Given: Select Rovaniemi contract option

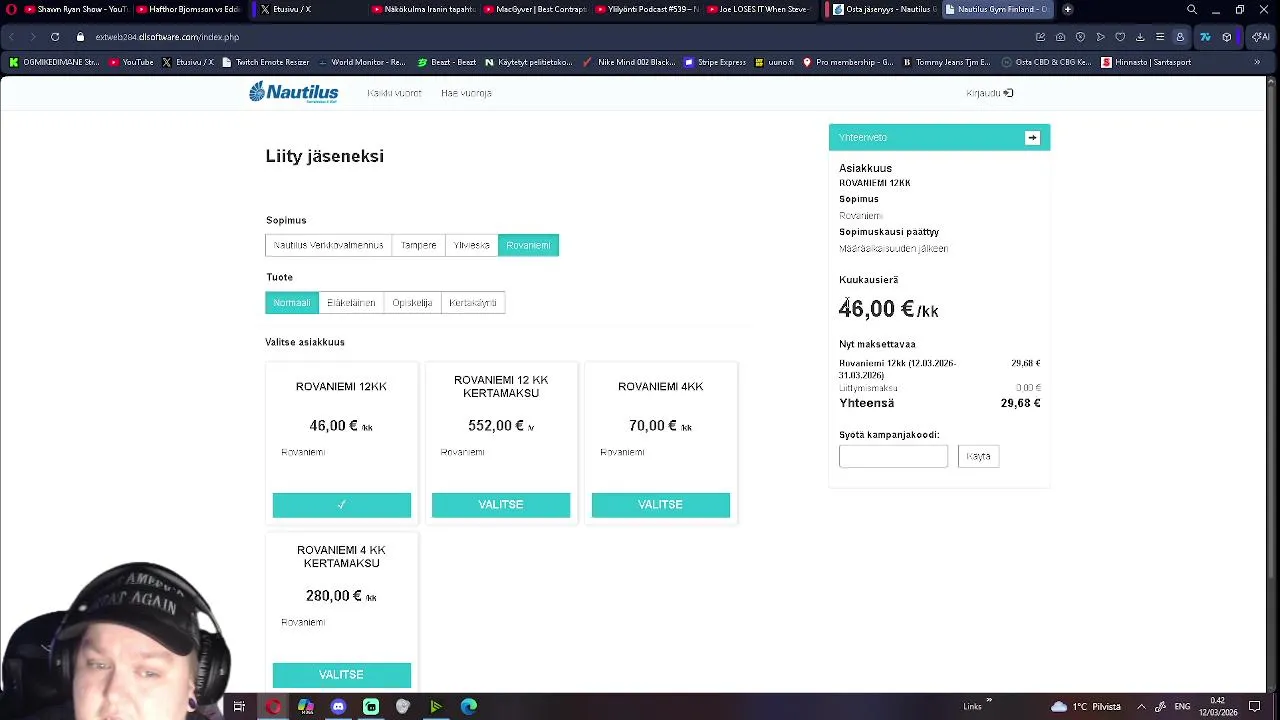Looking at the screenshot, I should 528,245.
